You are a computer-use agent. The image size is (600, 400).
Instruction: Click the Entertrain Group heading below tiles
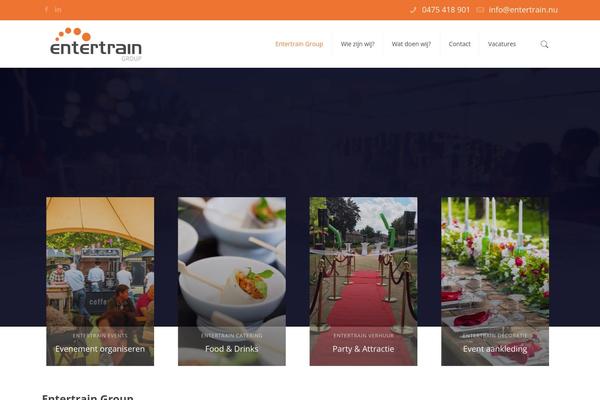88,397
